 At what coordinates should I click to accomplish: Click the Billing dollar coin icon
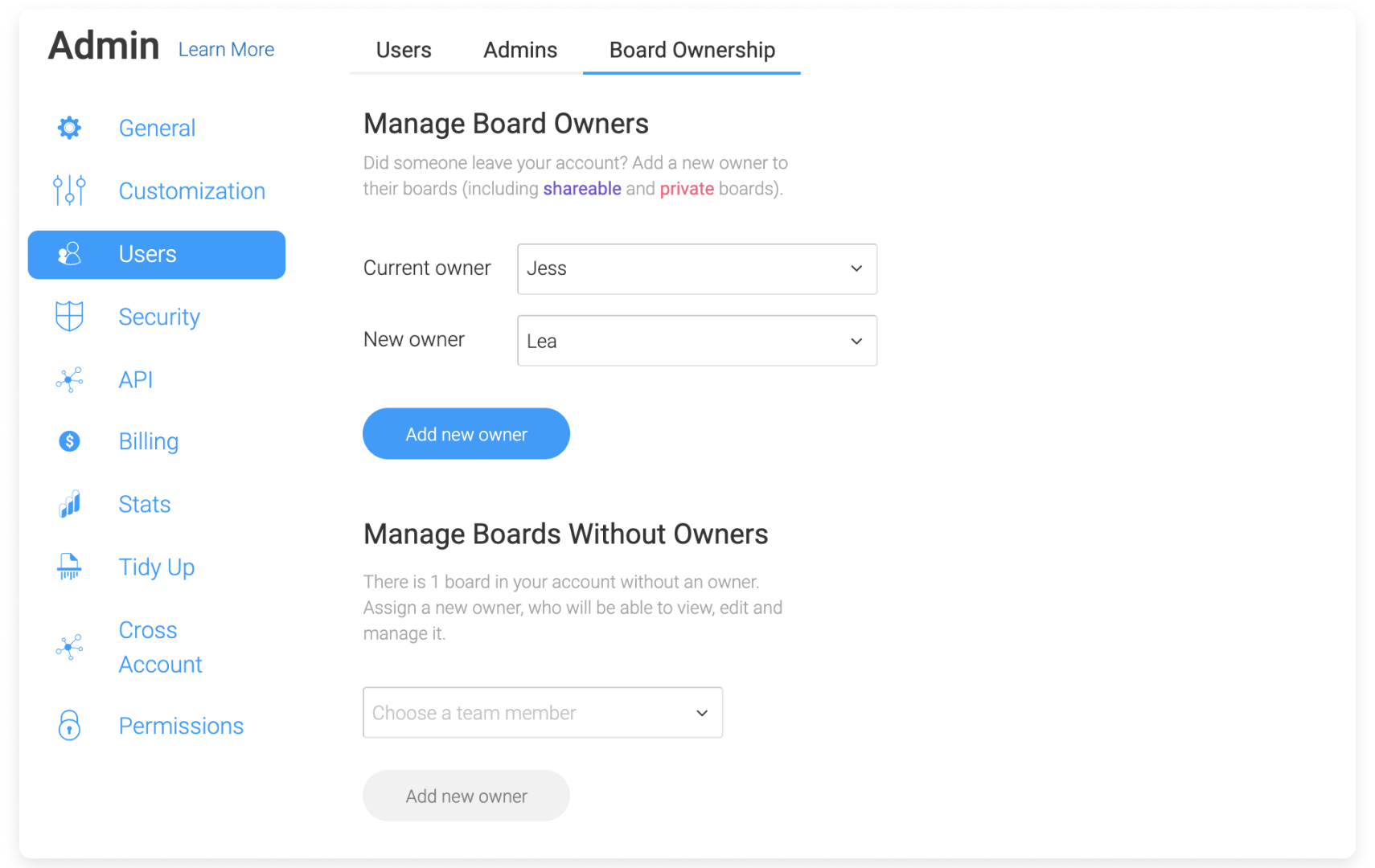click(x=70, y=441)
